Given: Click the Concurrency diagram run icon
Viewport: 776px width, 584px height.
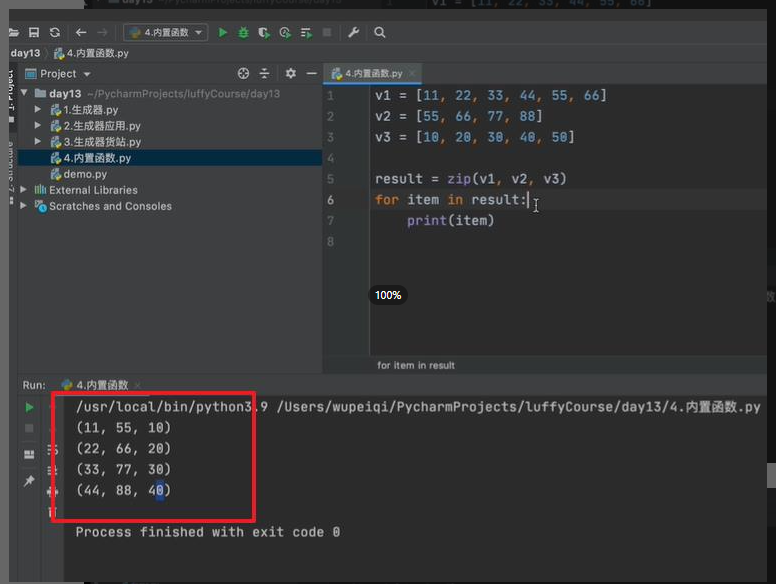Looking at the screenshot, I should [x=306, y=33].
